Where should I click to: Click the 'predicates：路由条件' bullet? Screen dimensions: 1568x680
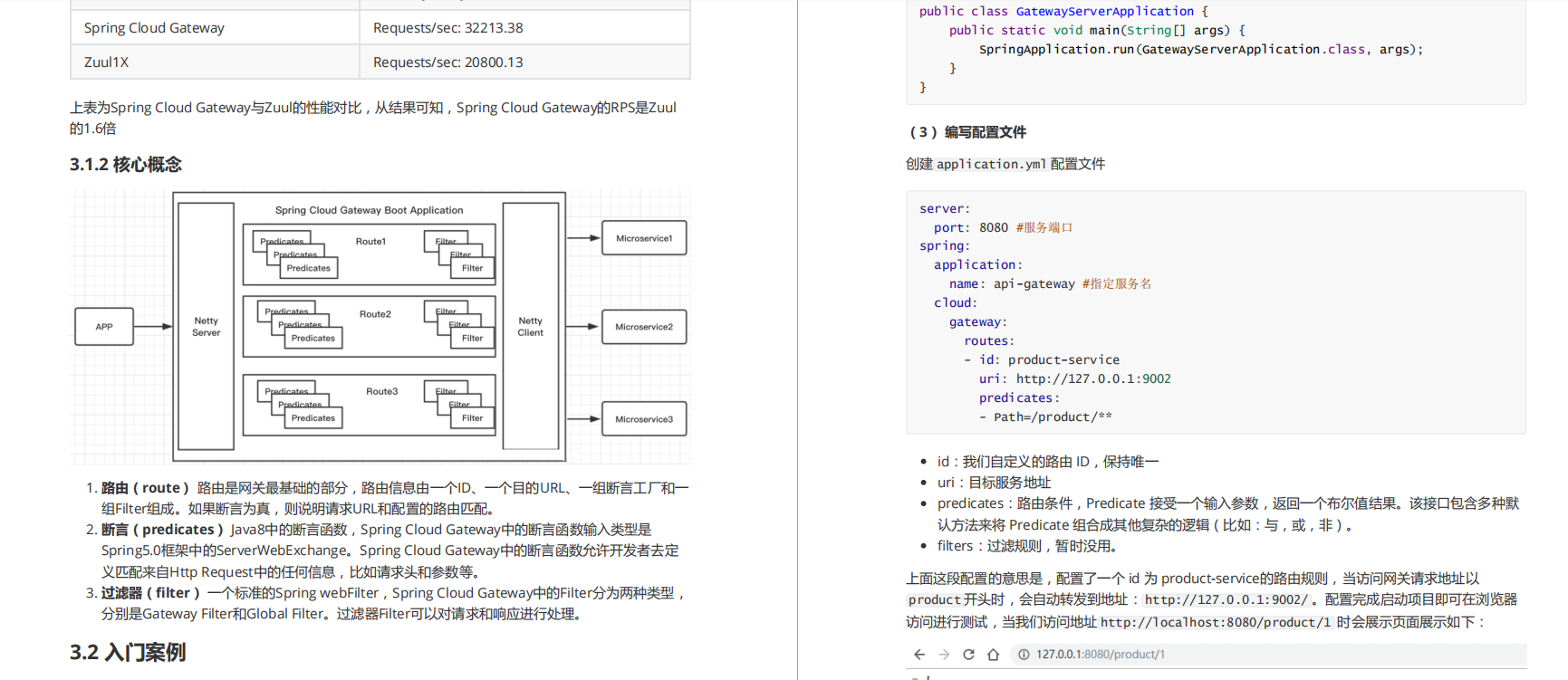[1227, 514]
